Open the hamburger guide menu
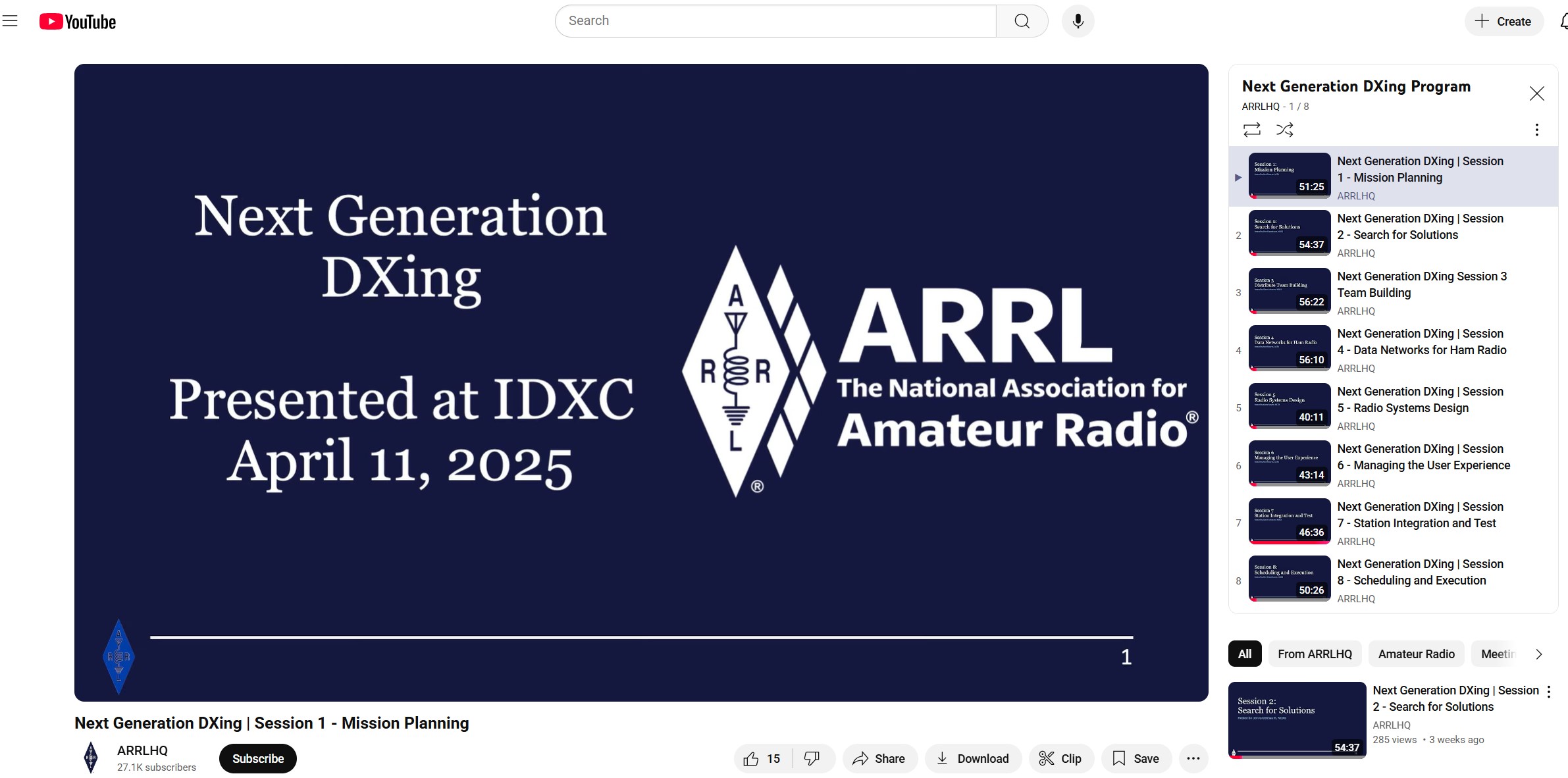 pos(10,21)
